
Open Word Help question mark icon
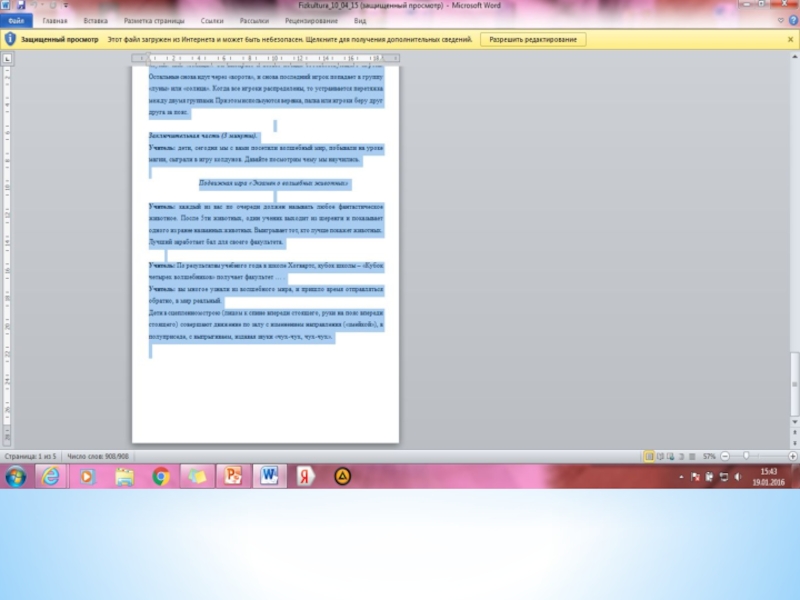tap(793, 20)
